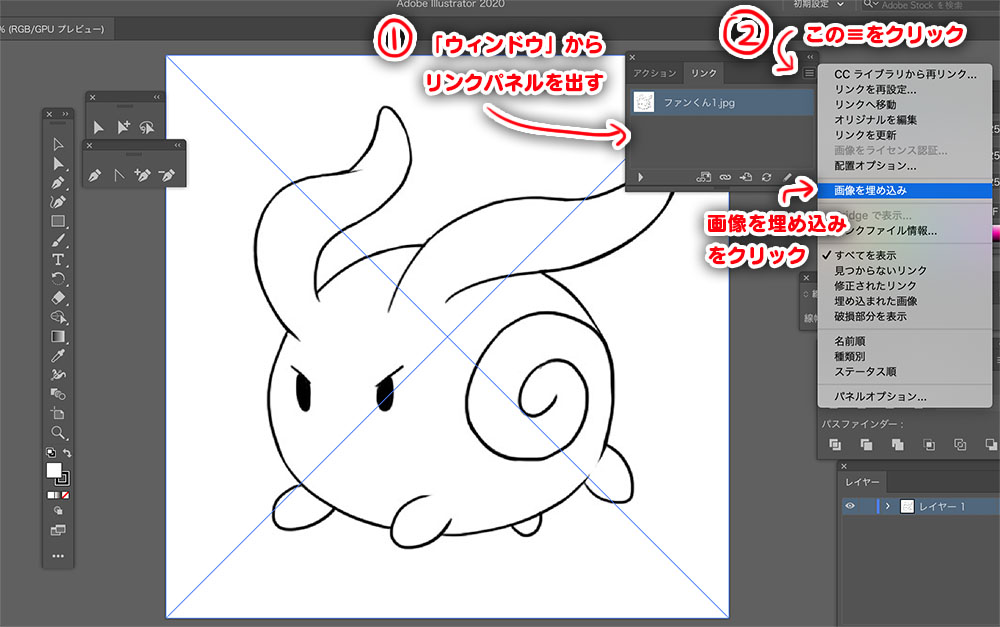Choose オリジナルを編集 from the menu
Image resolution: width=1000 pixels, height=627 pixels.
tap(876, 120)
